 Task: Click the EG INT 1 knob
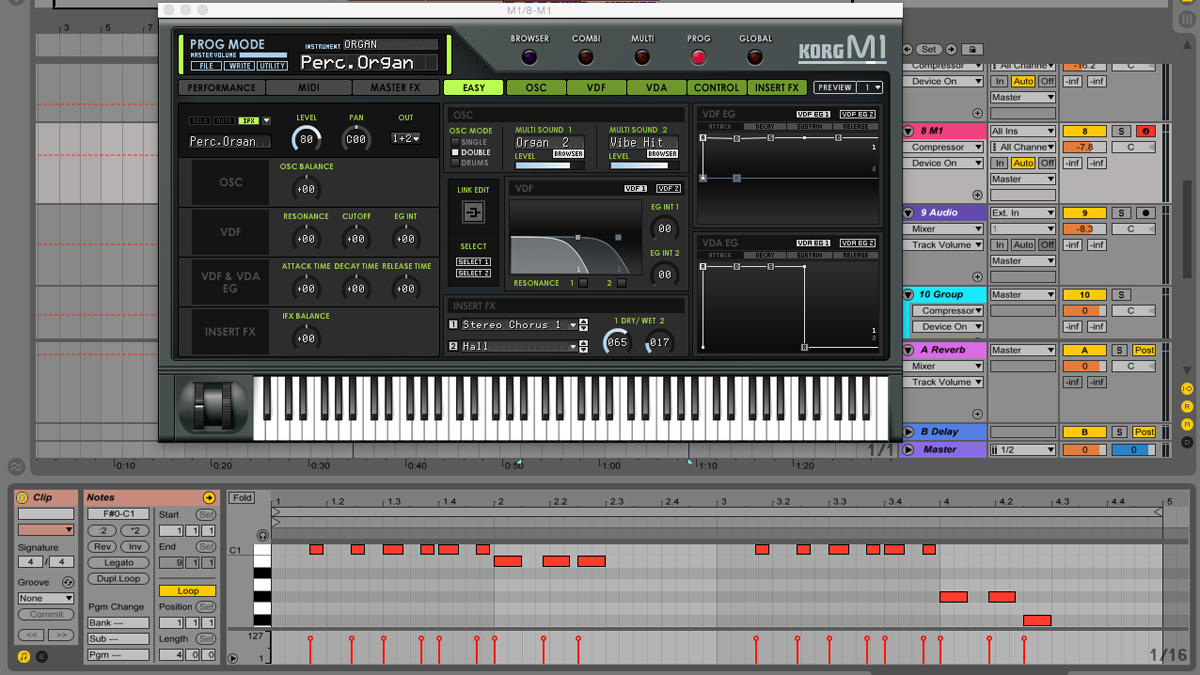click(665, 228)
